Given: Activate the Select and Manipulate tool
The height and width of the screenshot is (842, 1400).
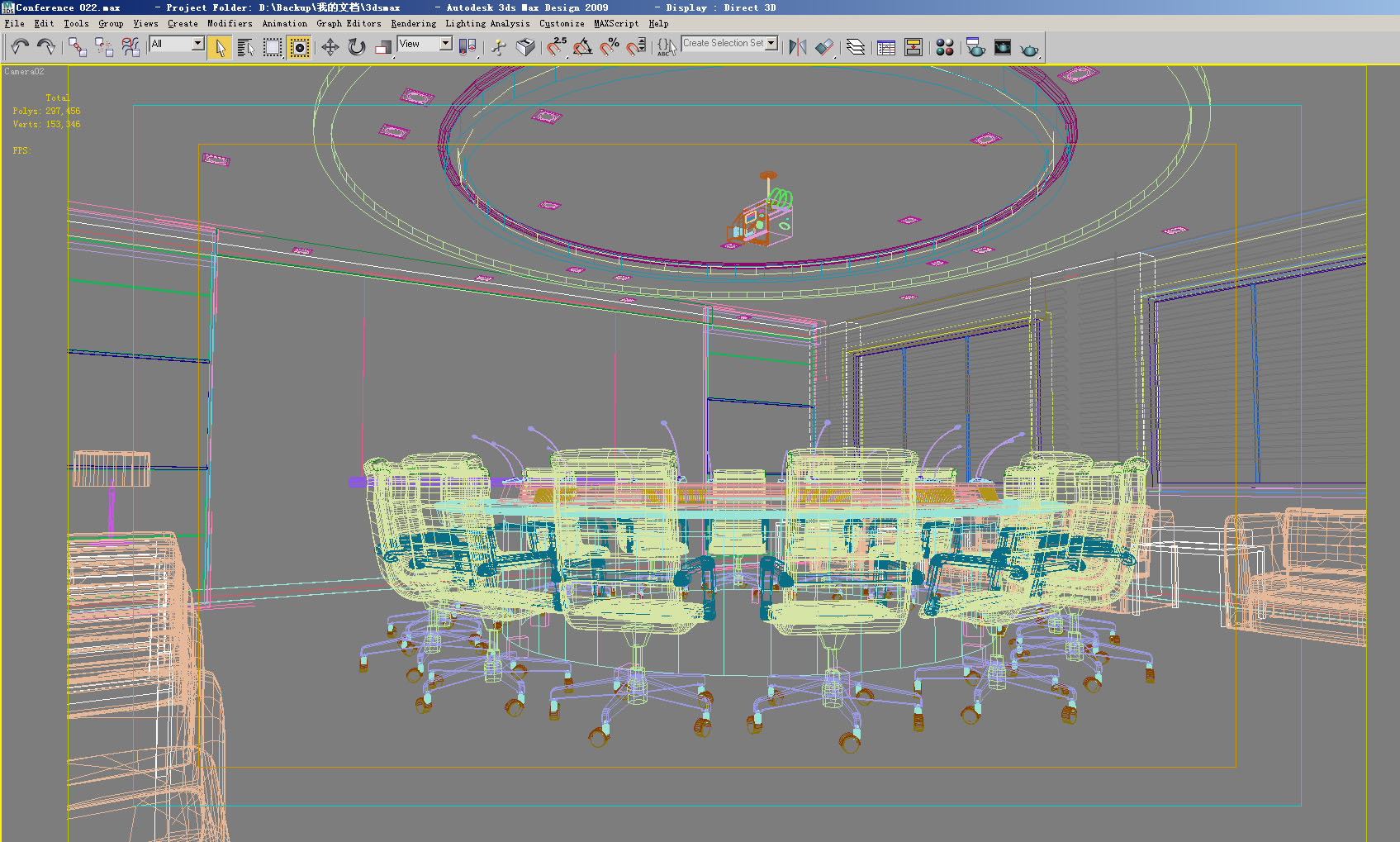Looking at the screenshot, I should click(x=499, y=47).
